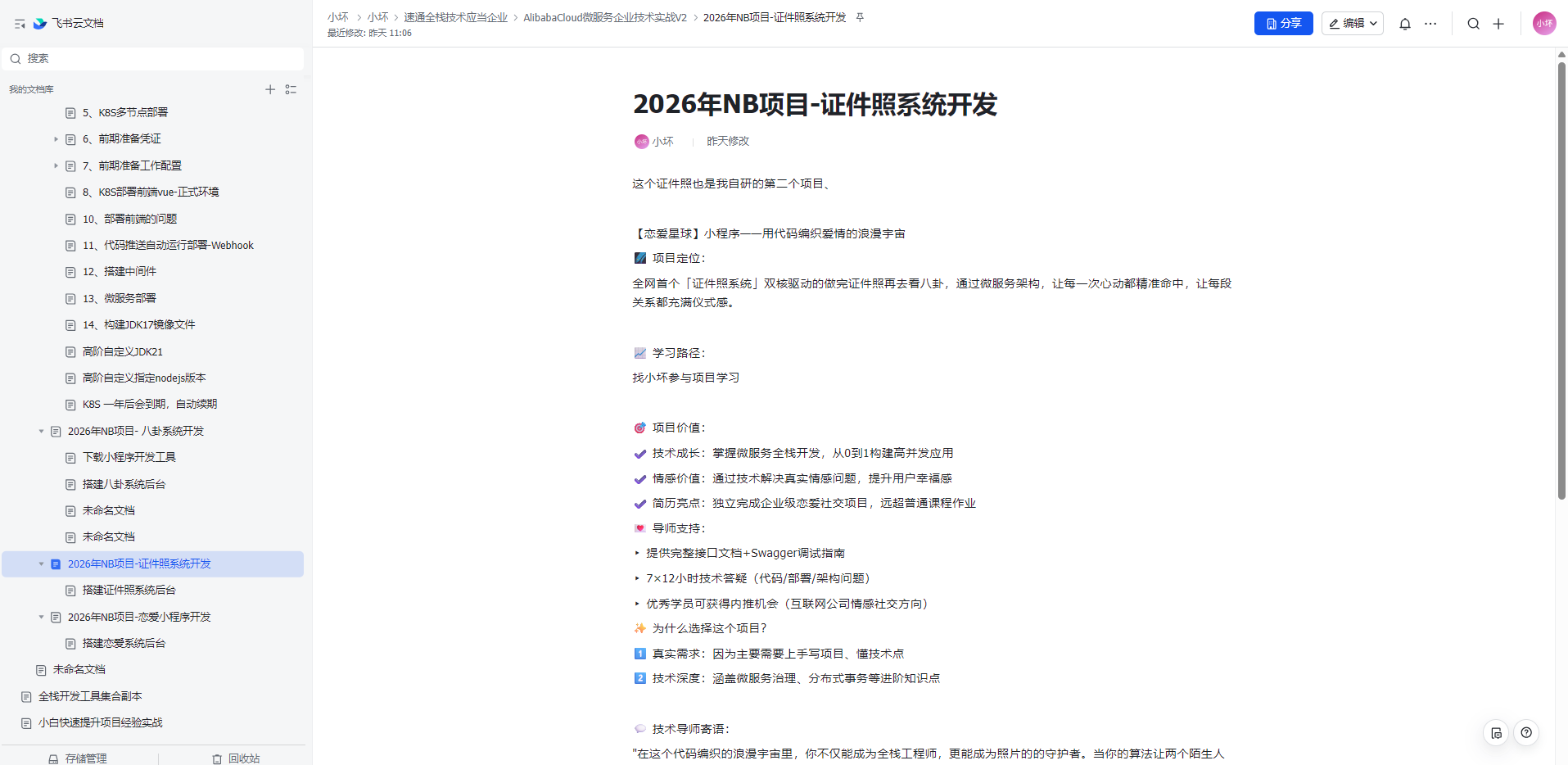The height and width of the screenshot is (765, 1568).
Task: Collapse the 2026年NB项目-恋爱小程序开发 folder
Action: pyautogui.click(x=41, y=617)
